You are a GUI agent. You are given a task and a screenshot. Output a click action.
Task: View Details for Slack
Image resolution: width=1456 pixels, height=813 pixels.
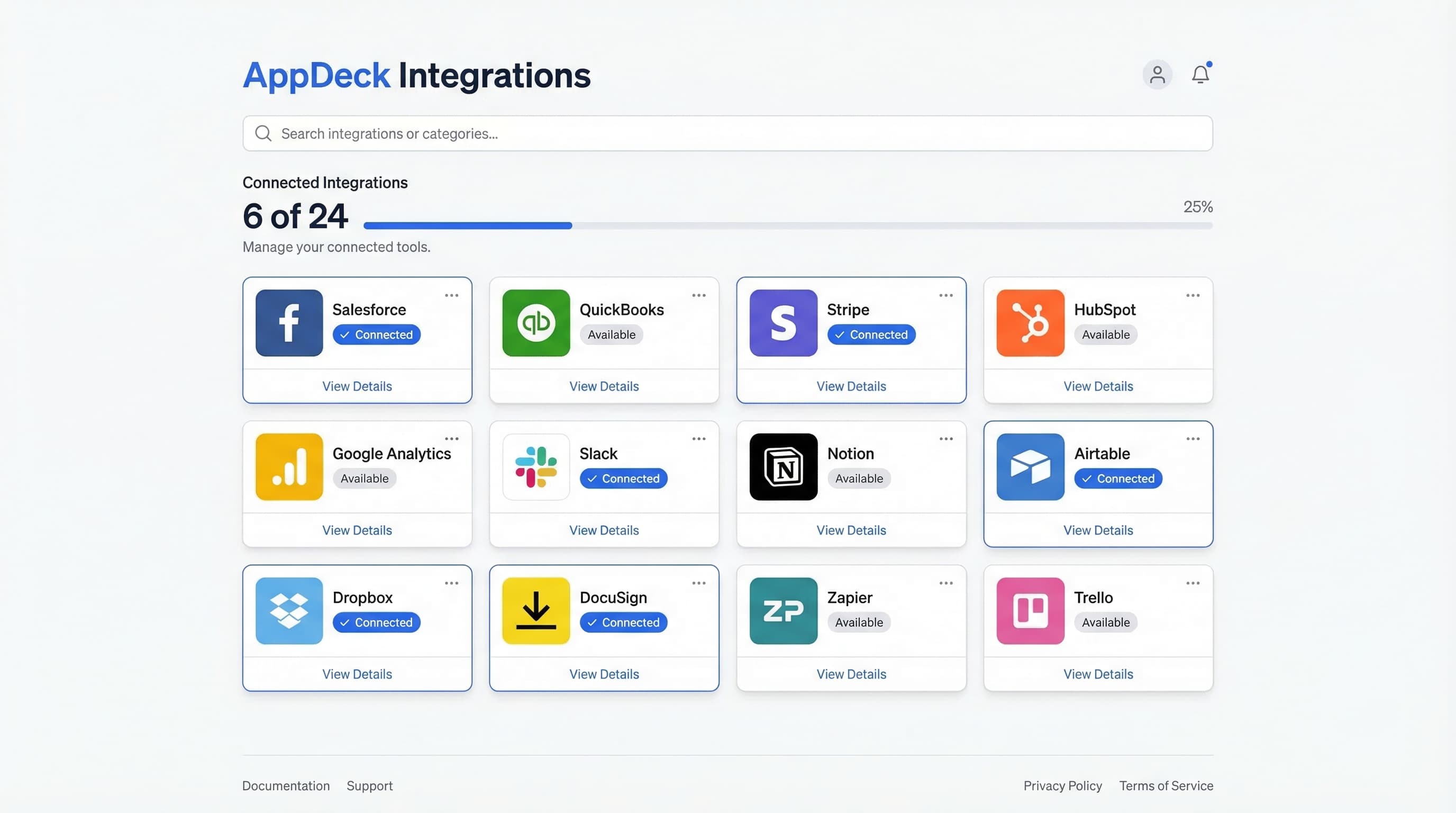click(x=604, y=530)
